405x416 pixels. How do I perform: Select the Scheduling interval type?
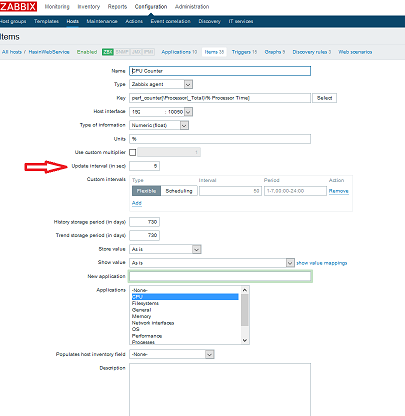179,191
